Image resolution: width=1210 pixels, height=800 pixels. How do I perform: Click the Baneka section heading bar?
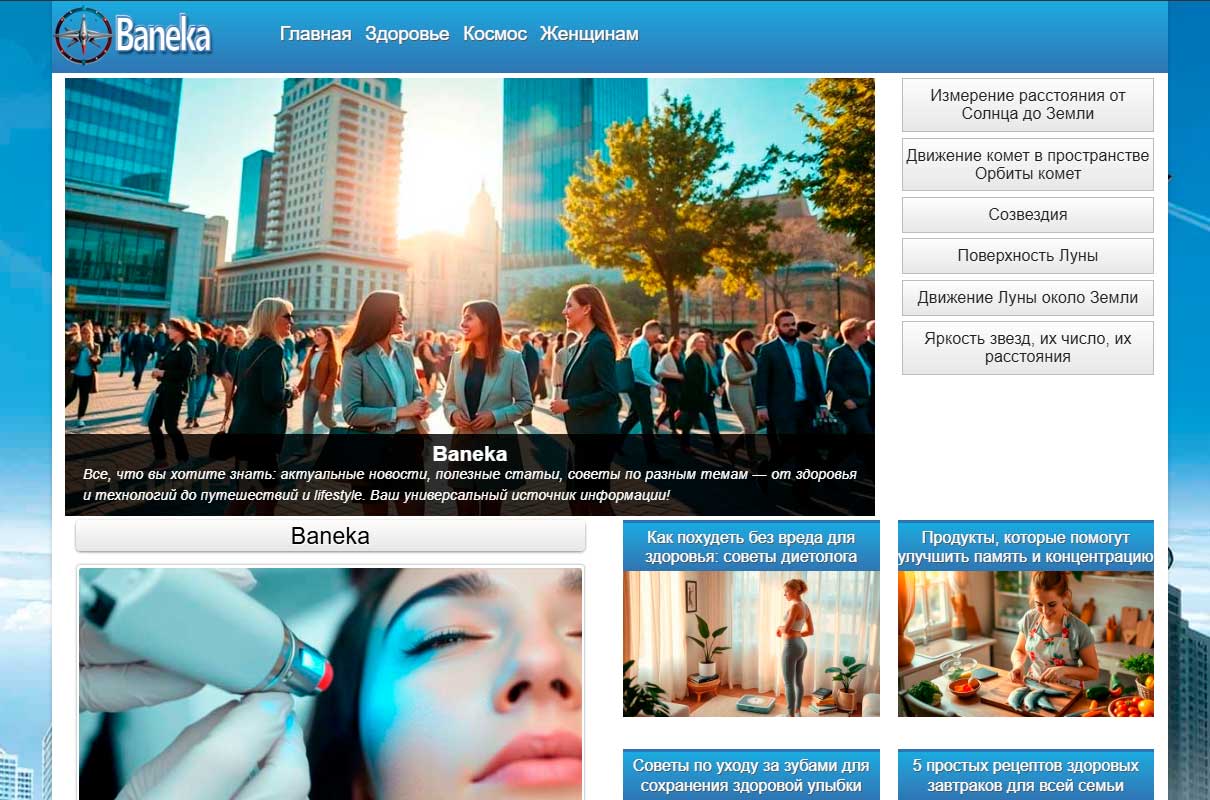(x=330, y=535)
